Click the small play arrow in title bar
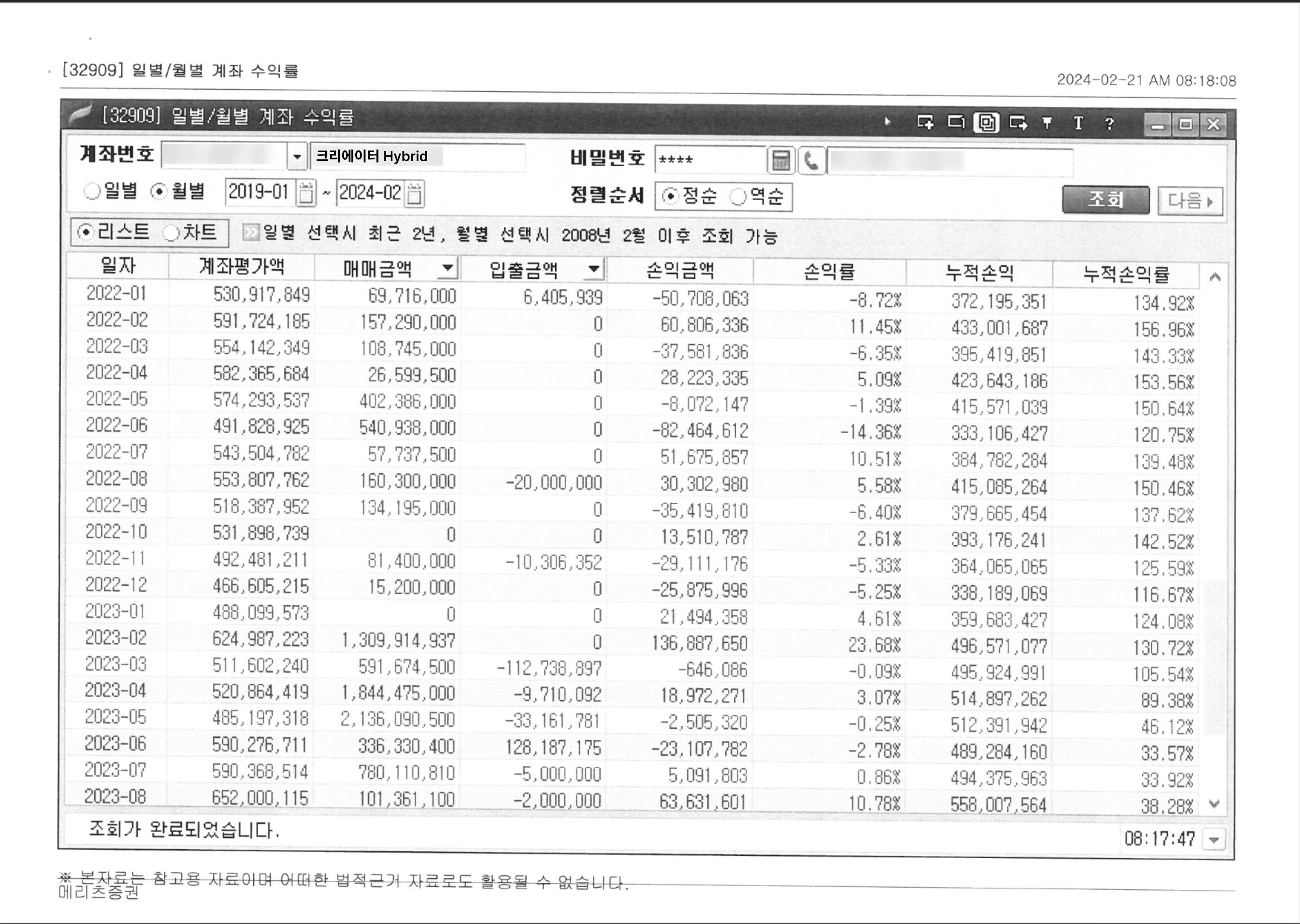This screenshot has width=1300, height=924. point(887,121)
